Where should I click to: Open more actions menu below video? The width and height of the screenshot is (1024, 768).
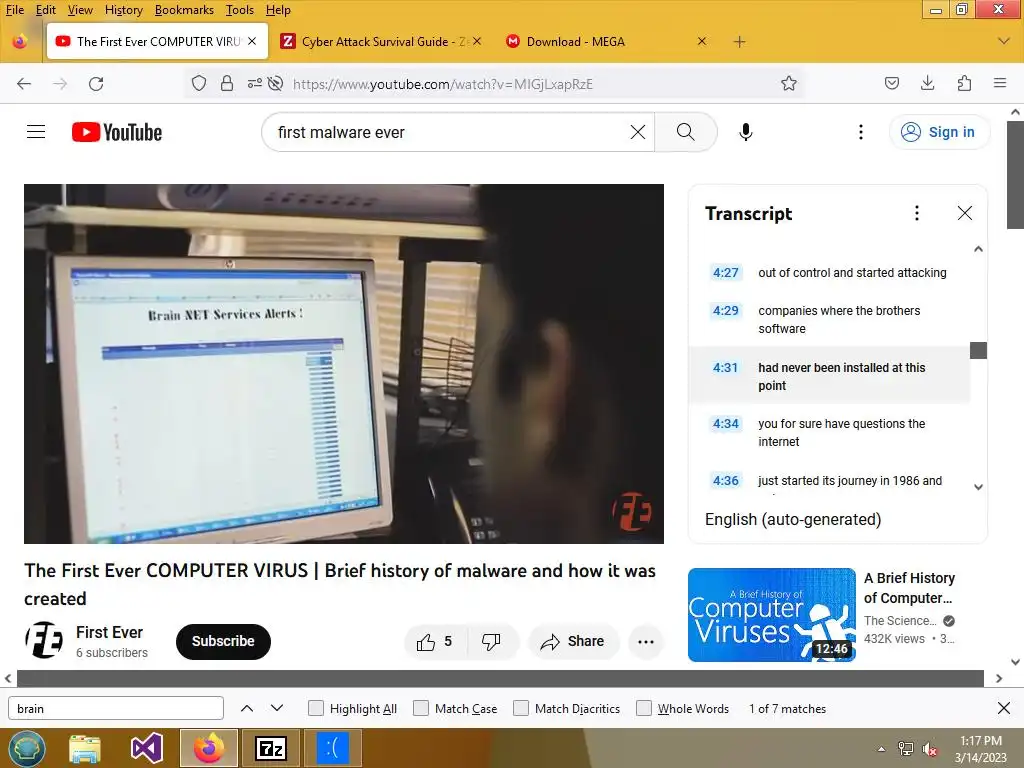[646, 642]
